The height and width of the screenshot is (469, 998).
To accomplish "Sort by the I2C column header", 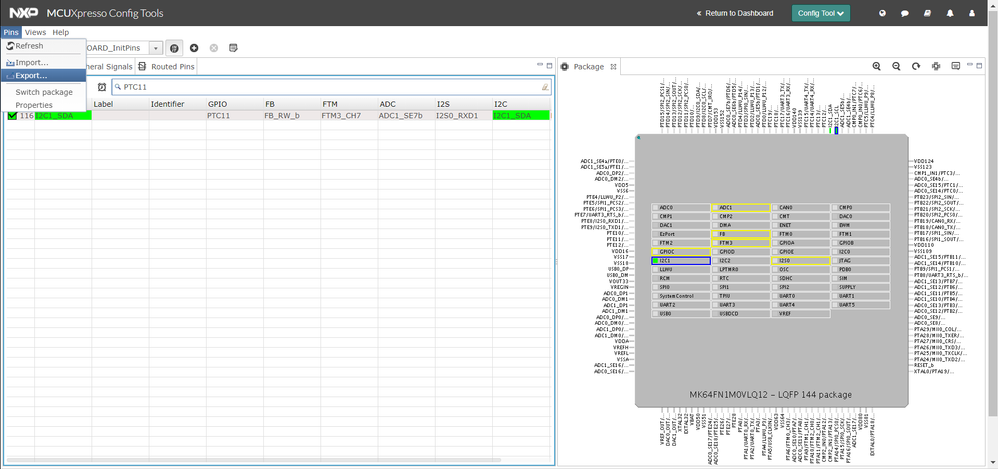I will click(520, 104).
